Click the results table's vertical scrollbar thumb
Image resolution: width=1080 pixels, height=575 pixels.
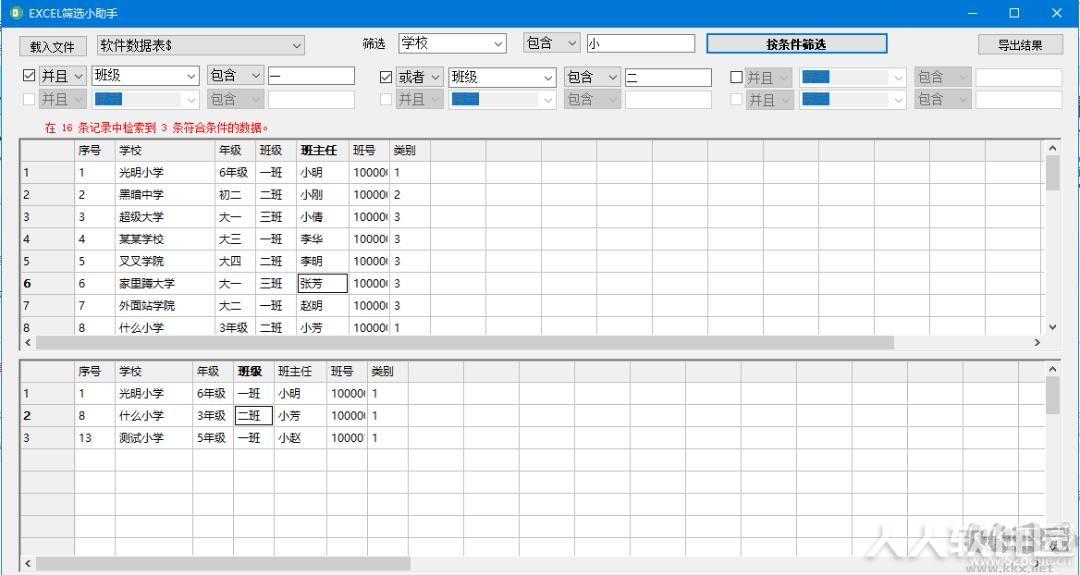coord(1052,396)
